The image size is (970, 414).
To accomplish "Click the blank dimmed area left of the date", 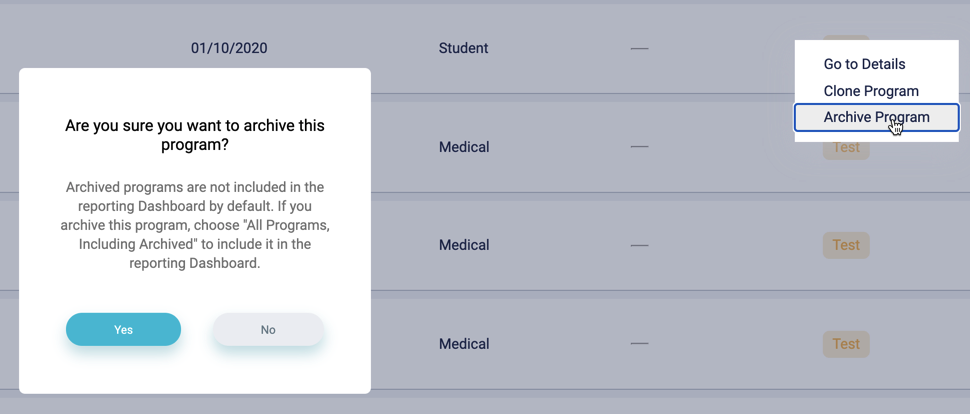I will (x=93, y=48).
